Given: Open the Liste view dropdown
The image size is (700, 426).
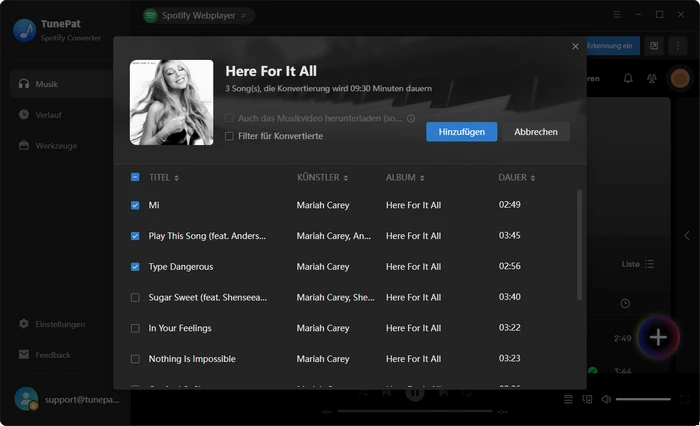Looking at the screenshot, I should coord(638,264).
